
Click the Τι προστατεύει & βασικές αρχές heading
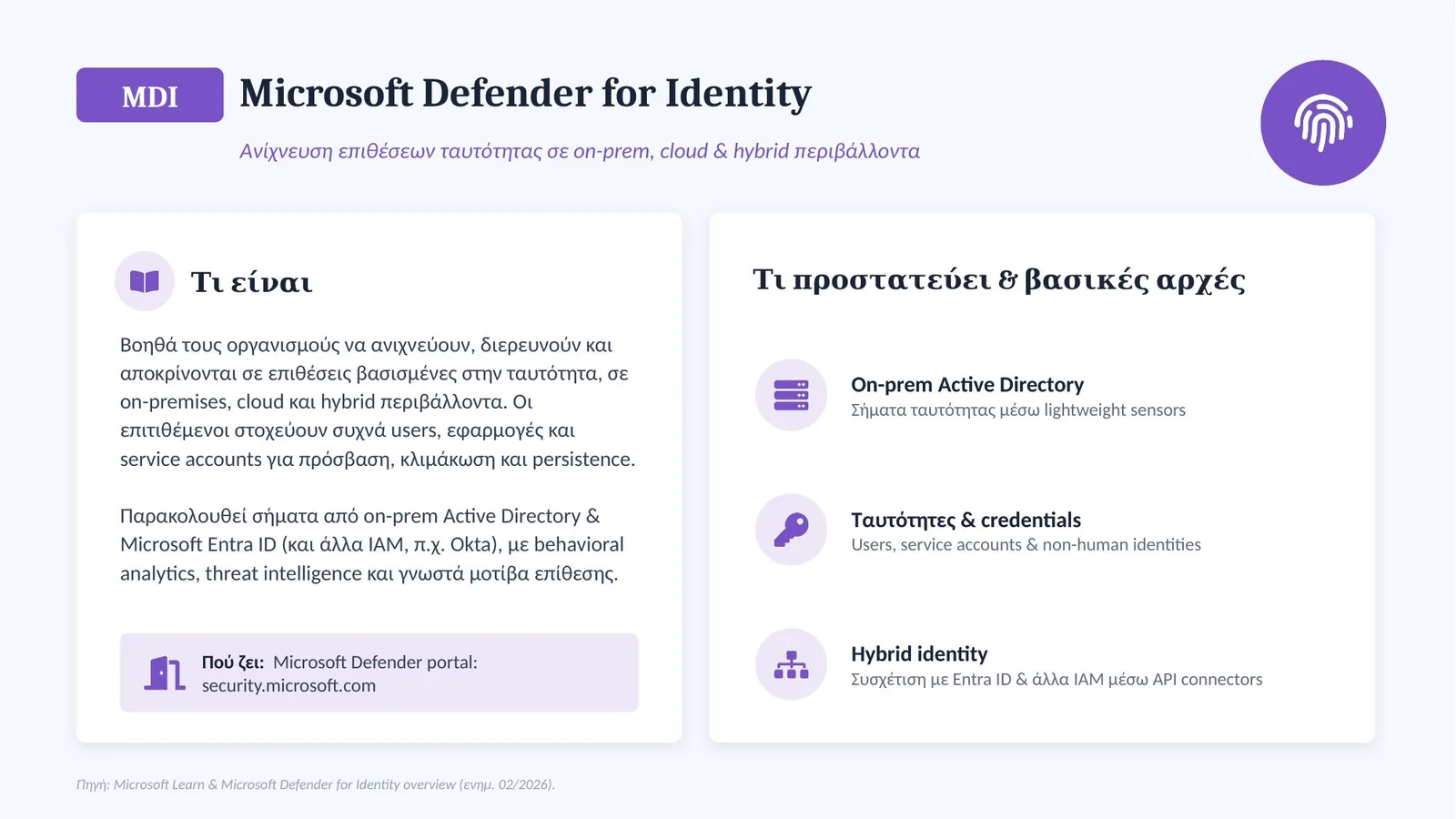point(998,280)
